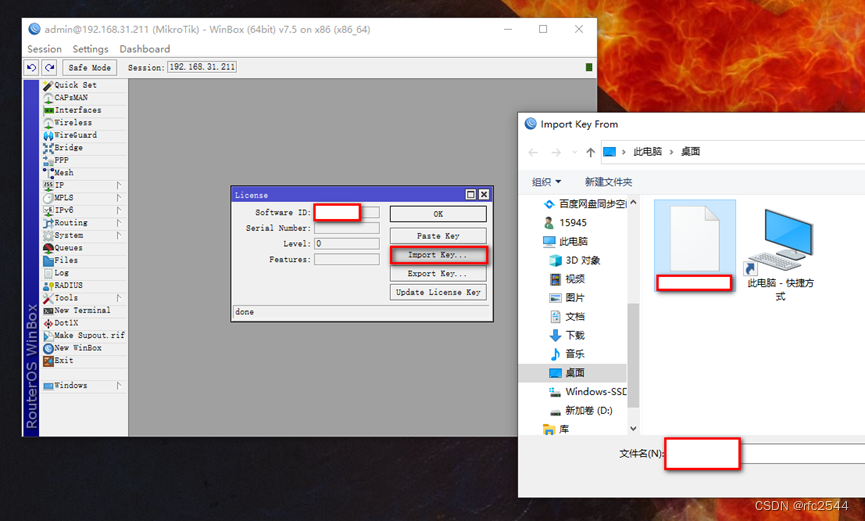Open Wireless section
This screenshot has width=865, height=521.
[84, 123]
